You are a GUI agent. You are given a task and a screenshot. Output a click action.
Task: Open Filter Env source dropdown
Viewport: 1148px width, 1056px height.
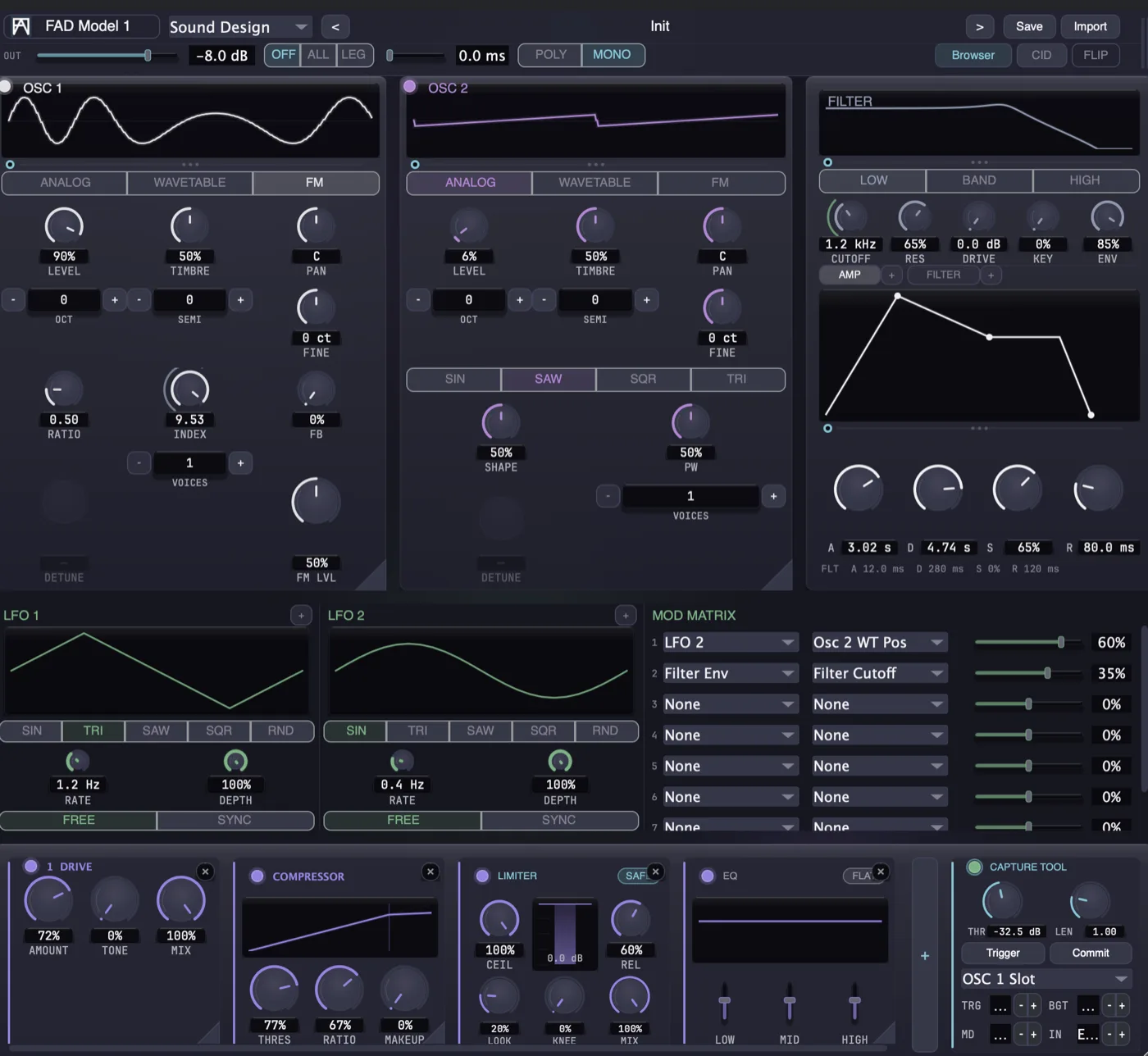click(x=730, y=673)
